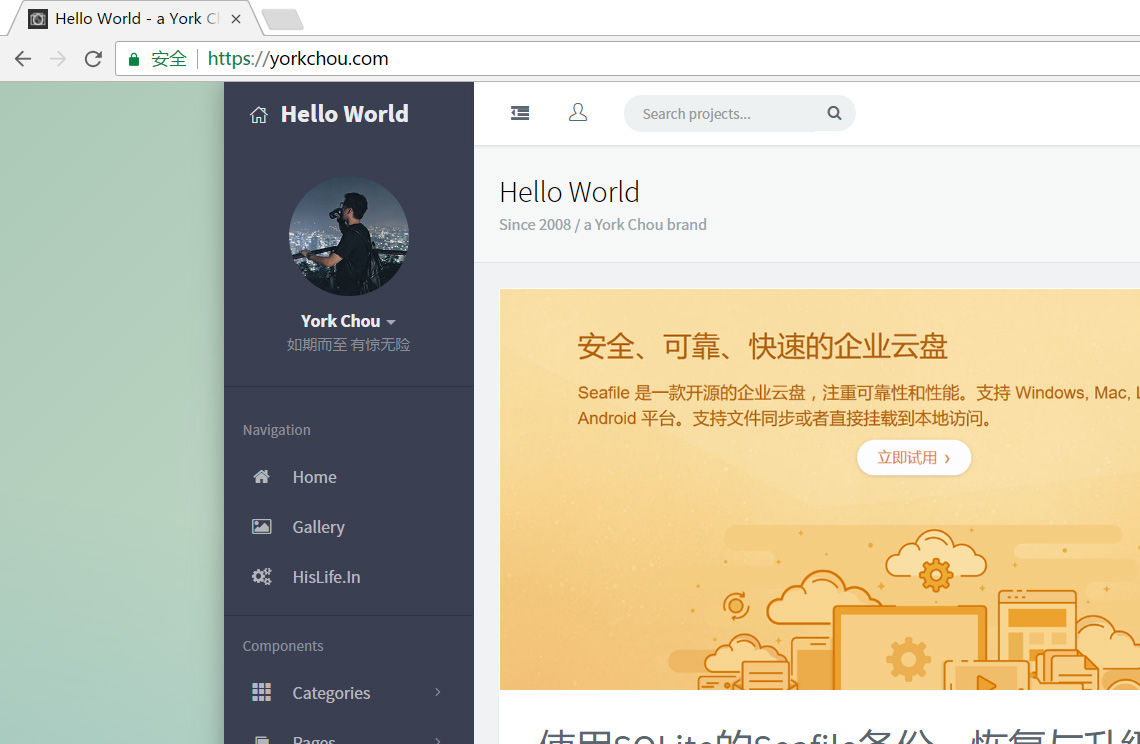Click York Chou's circular avatar photo

[x=349, y=236]
